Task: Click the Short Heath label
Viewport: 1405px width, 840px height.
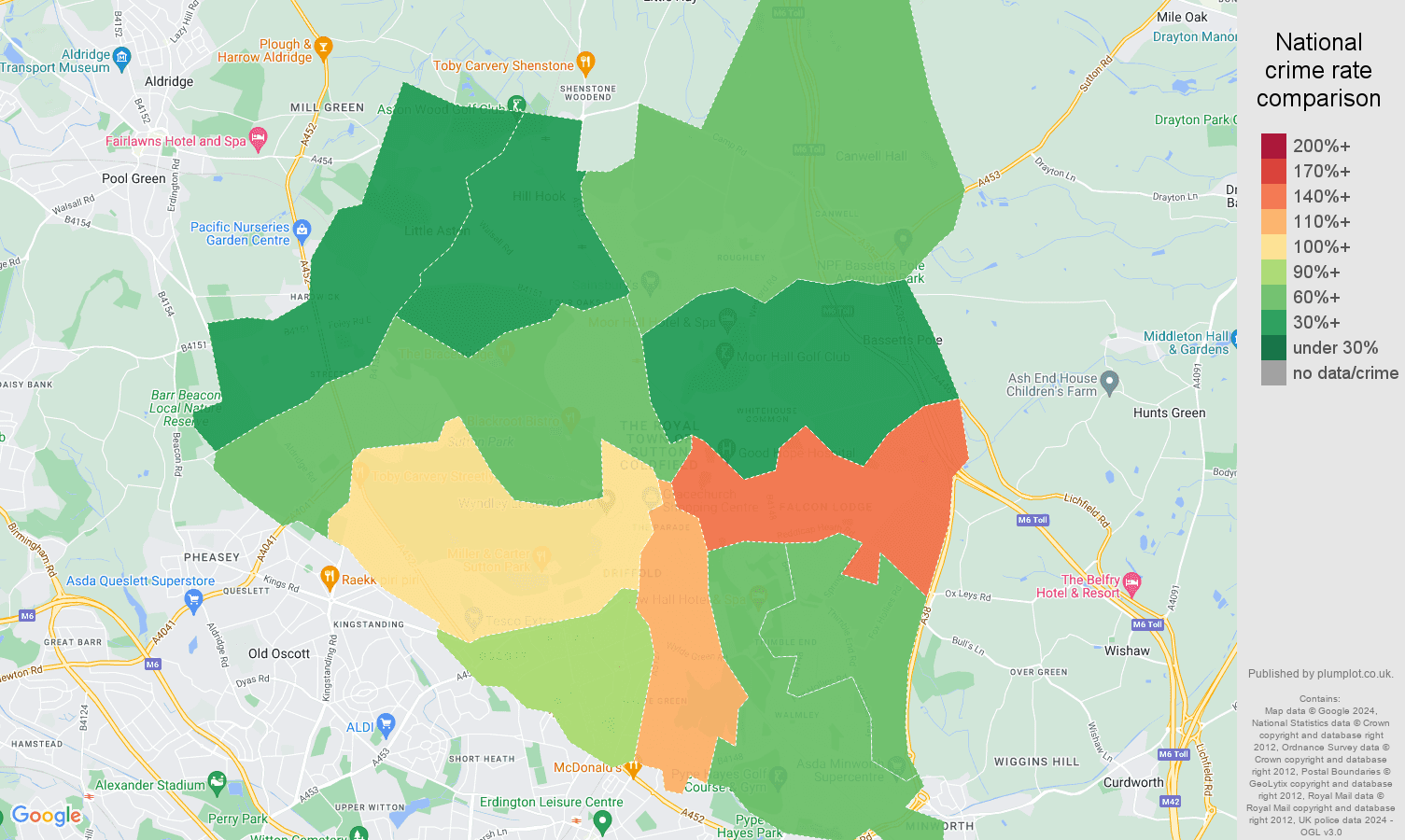Action: (x=482, y=759)
